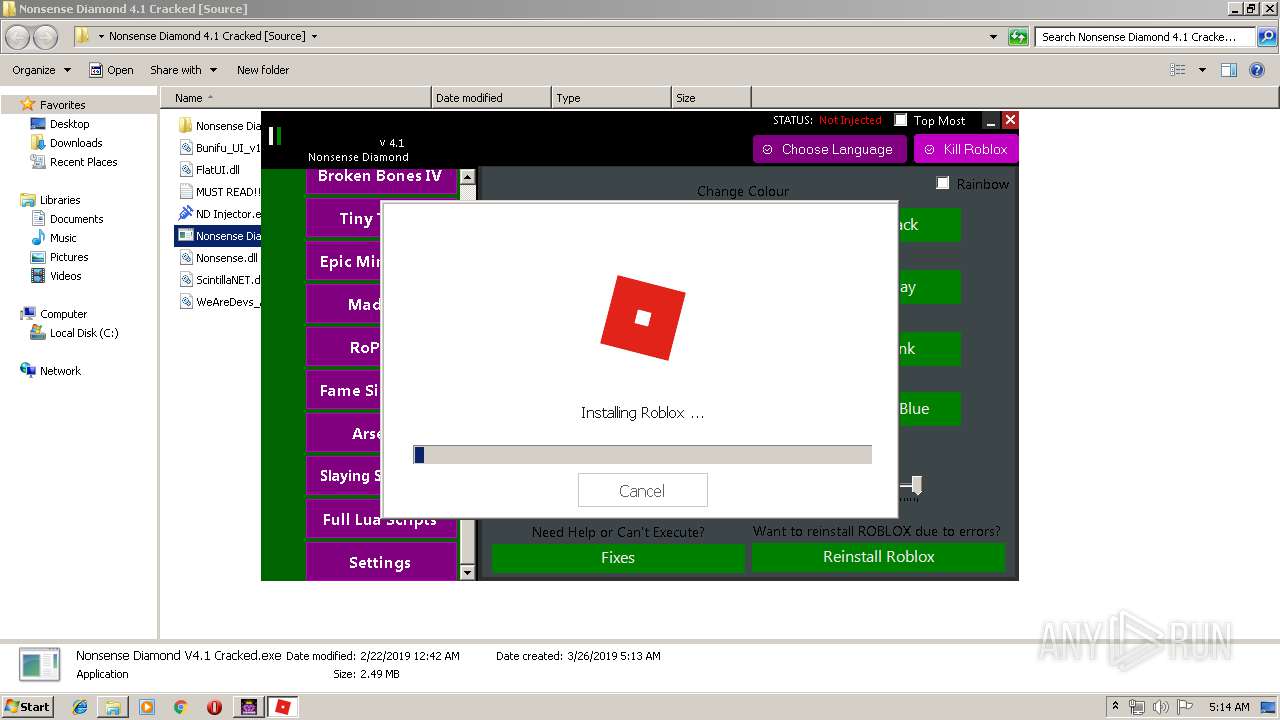Select Local Disk (C:)
Screen dimensions: 1280x720
(x=84, y=333)
